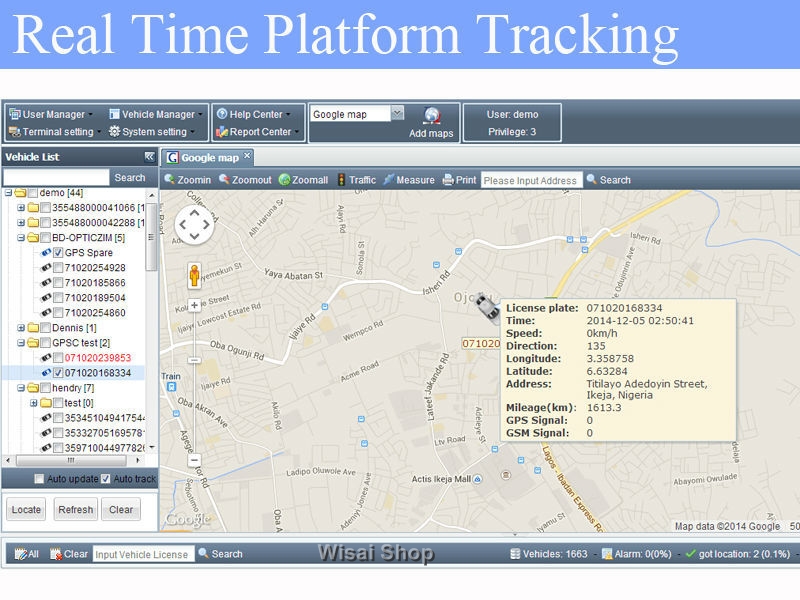Uncheck the GPS Spare vehicle checkbox

pos(59,253)
